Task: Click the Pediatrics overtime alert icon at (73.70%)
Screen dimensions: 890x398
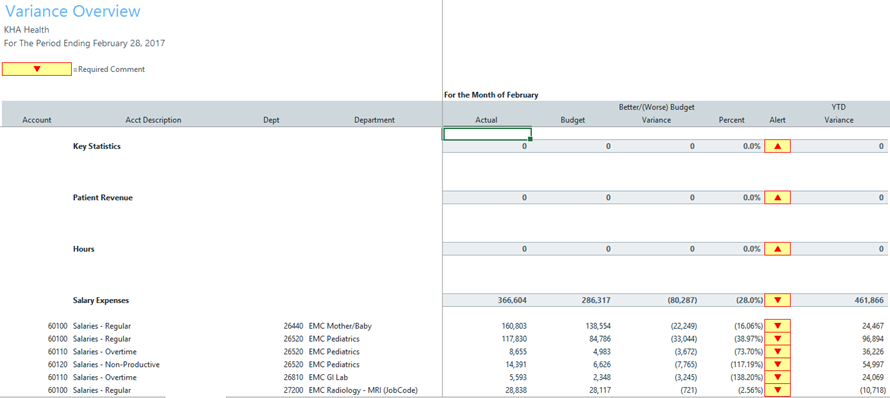Action: (x=778, y=351)
